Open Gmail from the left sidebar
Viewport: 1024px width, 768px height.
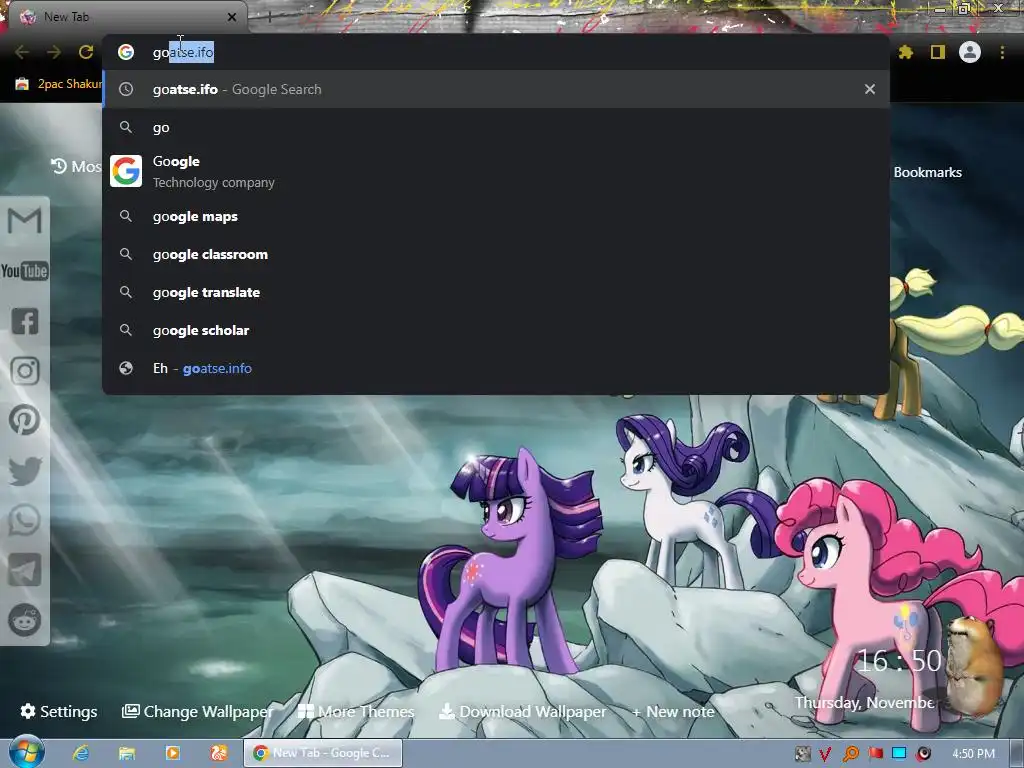pyautogui.click(x=24, y=220)
